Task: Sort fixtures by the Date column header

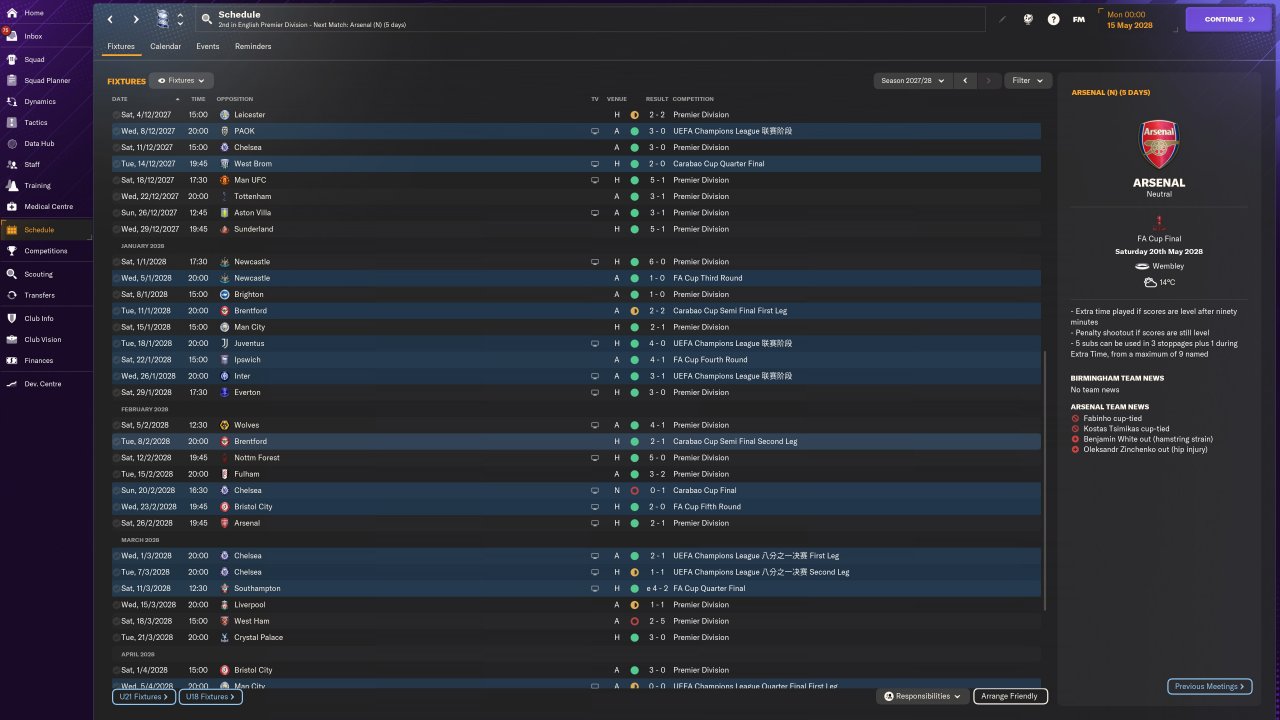Action: point(120,99)
